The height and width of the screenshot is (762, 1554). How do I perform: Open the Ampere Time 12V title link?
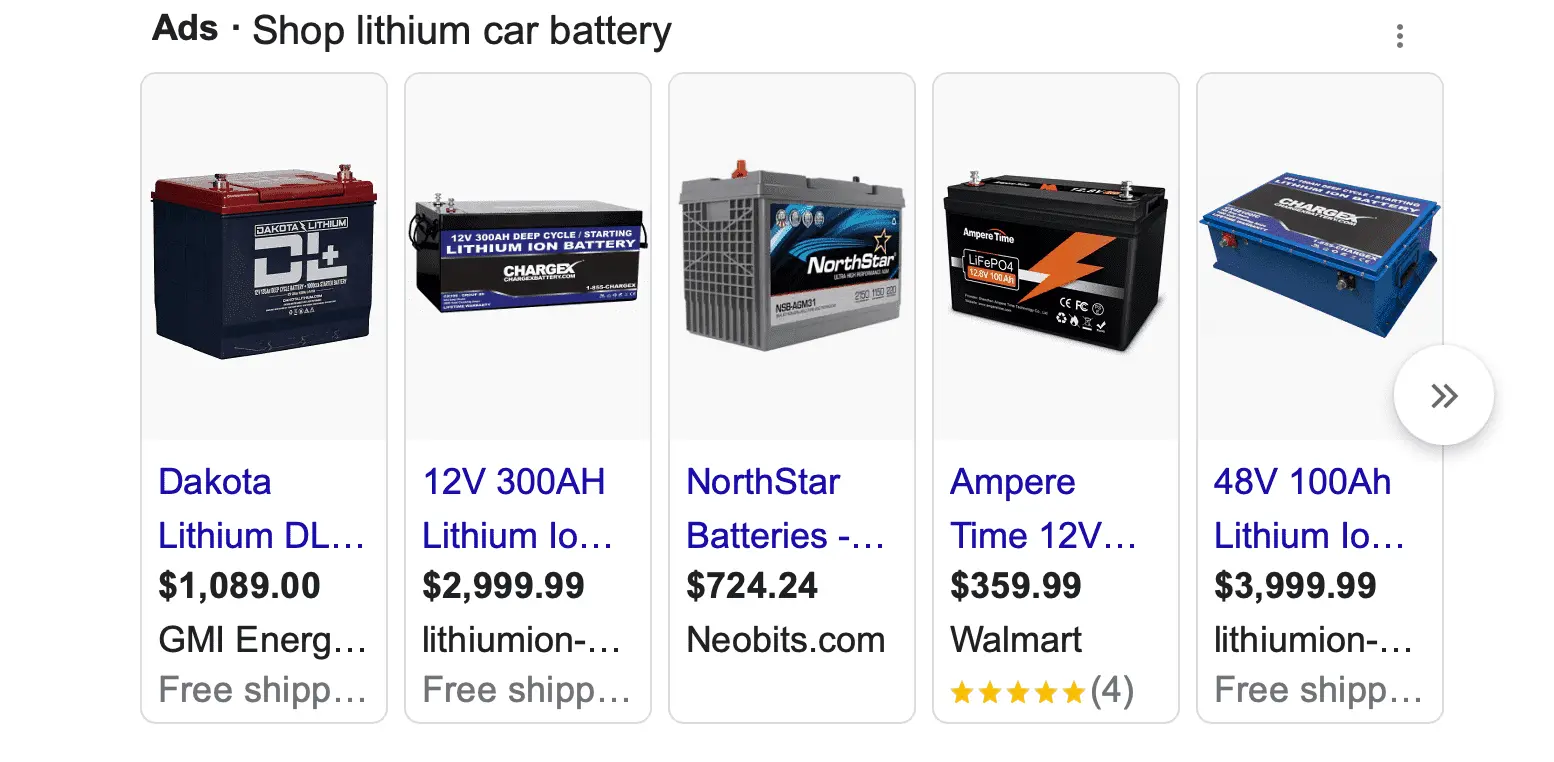pos(1043,509)
